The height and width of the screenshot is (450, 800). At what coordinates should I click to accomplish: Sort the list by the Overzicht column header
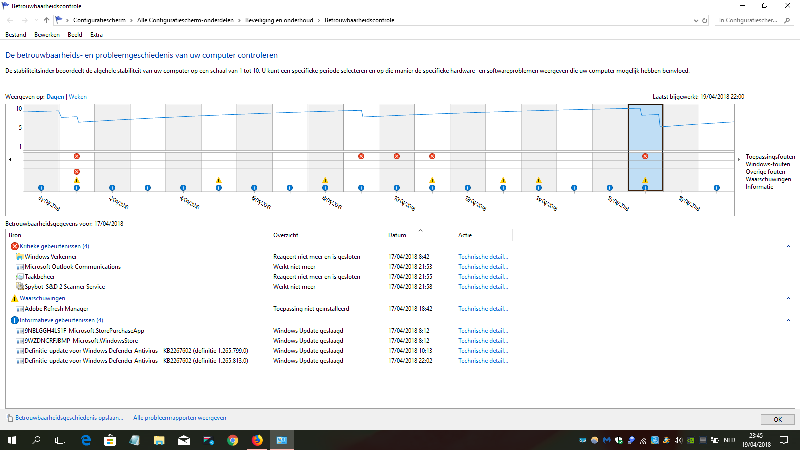pyautogui.click(x=285, y=235)
